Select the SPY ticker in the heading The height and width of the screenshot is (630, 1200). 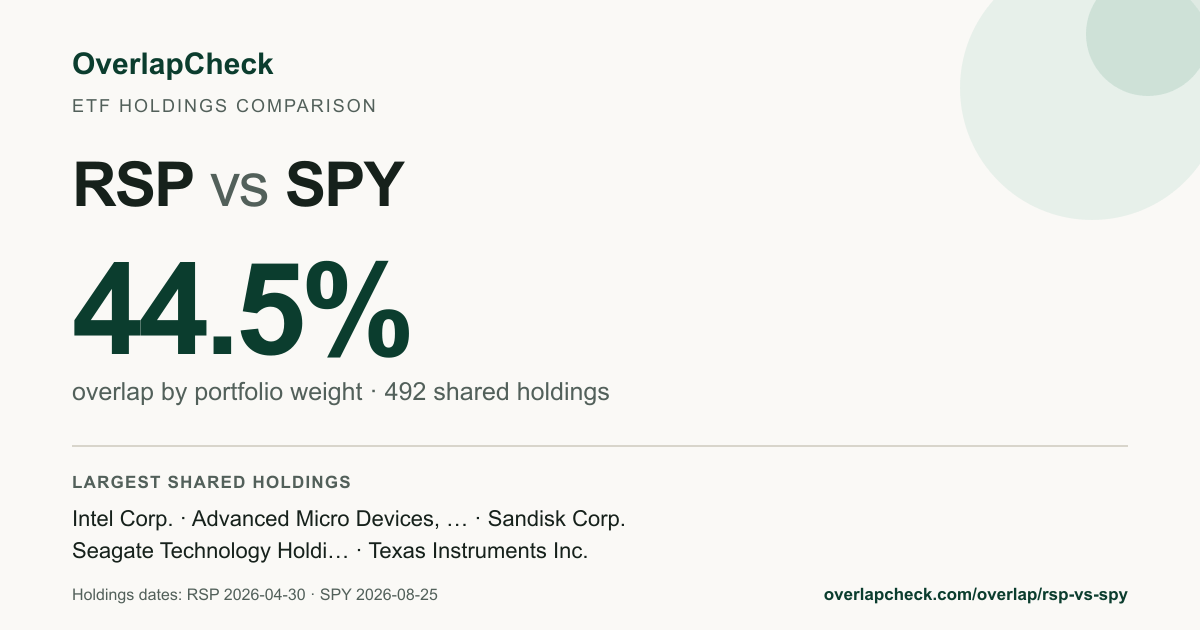pyautogui.click(x=345, y=185)
